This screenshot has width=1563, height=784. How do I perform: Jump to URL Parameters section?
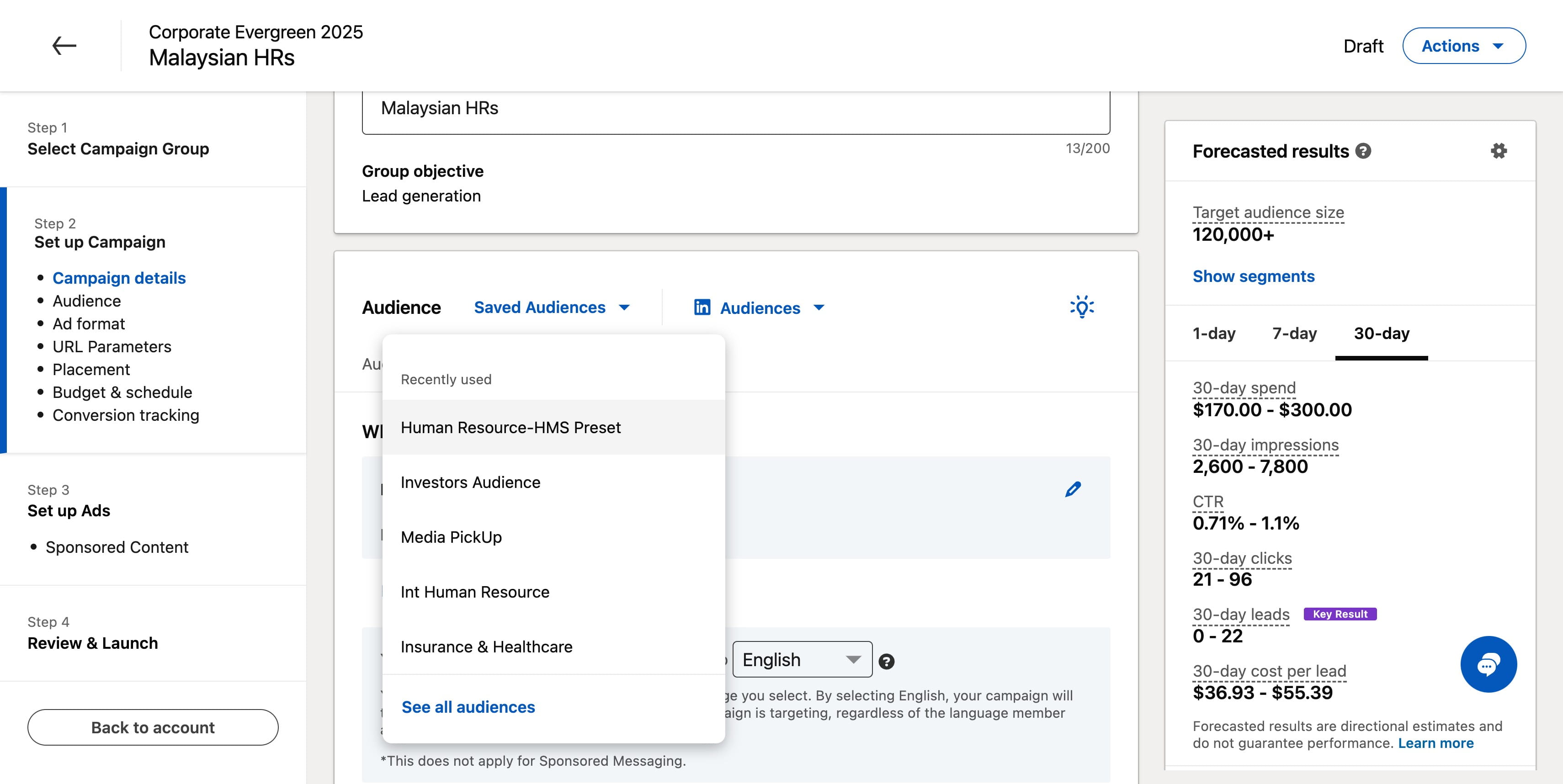tap(112, 347)
